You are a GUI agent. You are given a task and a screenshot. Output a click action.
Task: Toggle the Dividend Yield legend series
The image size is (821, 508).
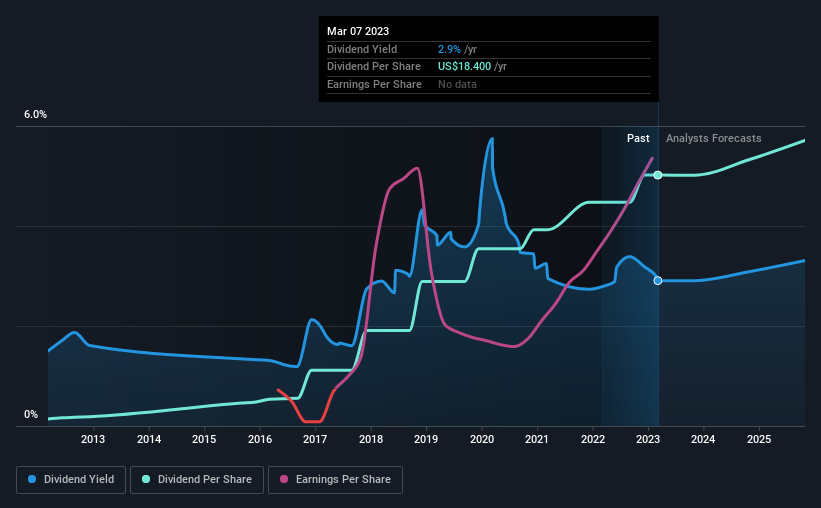[71, 480]
